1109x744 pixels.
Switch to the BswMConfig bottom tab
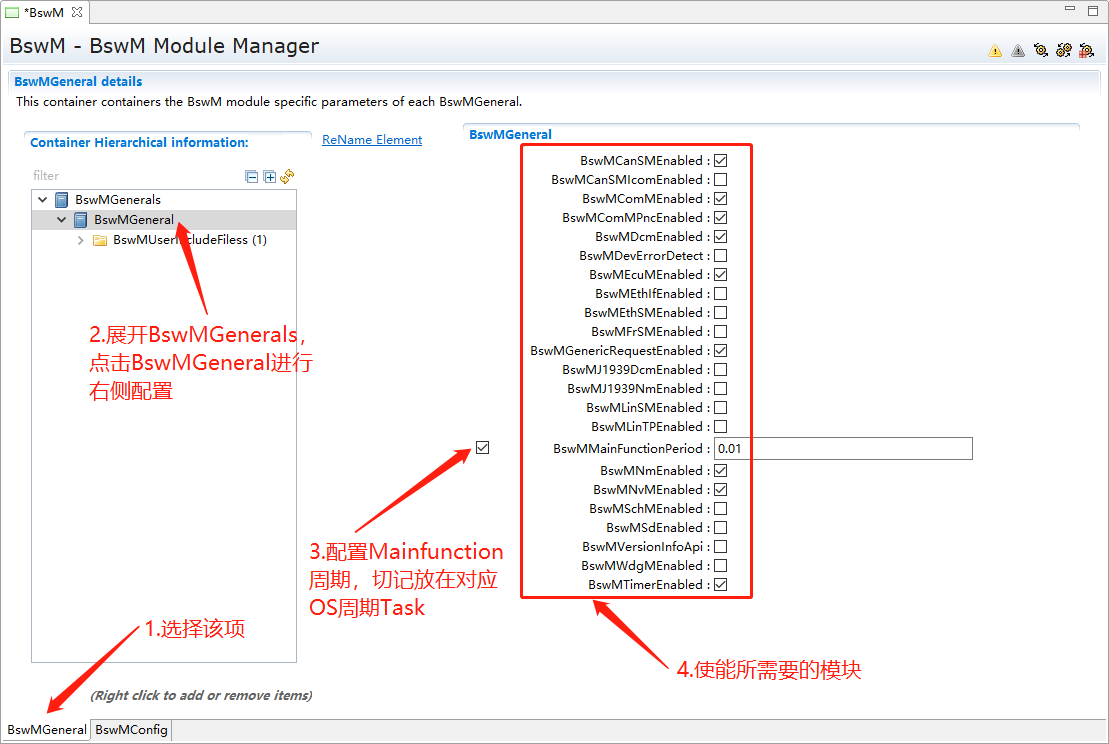click(x=132, y=730)
